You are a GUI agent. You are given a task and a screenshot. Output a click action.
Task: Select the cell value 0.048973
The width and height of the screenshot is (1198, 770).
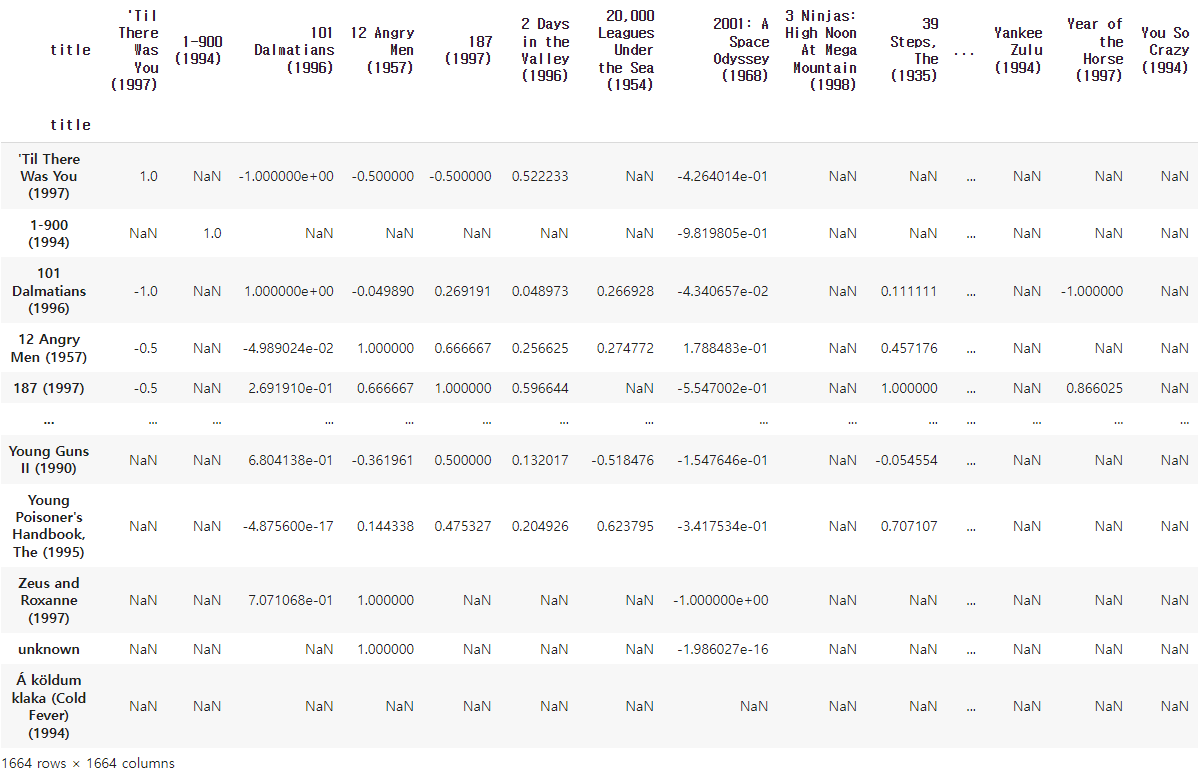pyautogui.click(x=540, y=291)
